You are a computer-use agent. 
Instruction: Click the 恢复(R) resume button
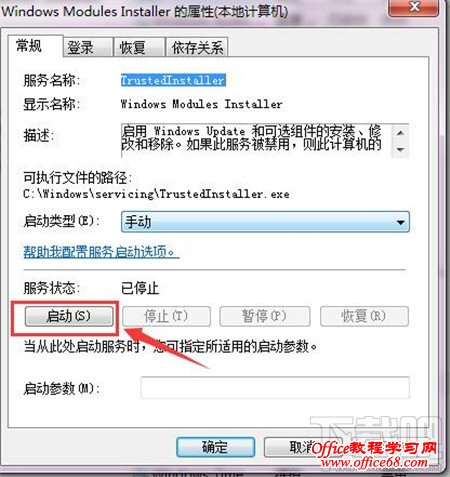(364, 316)
